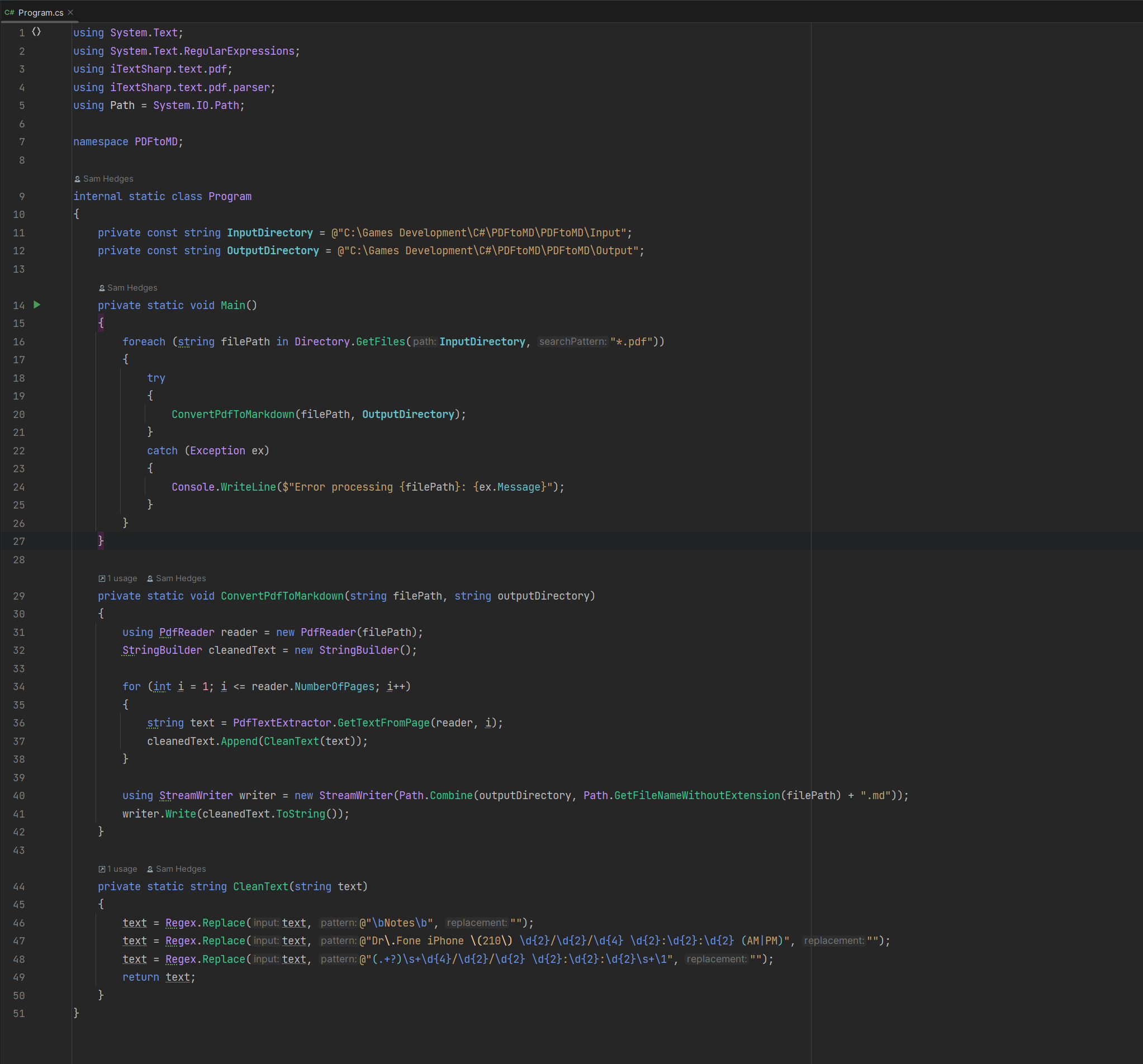The width and height of the screenshot is (1143, 1064).
Task: Click 'using Path = System.IO.Path;' line
Action: 159,105
